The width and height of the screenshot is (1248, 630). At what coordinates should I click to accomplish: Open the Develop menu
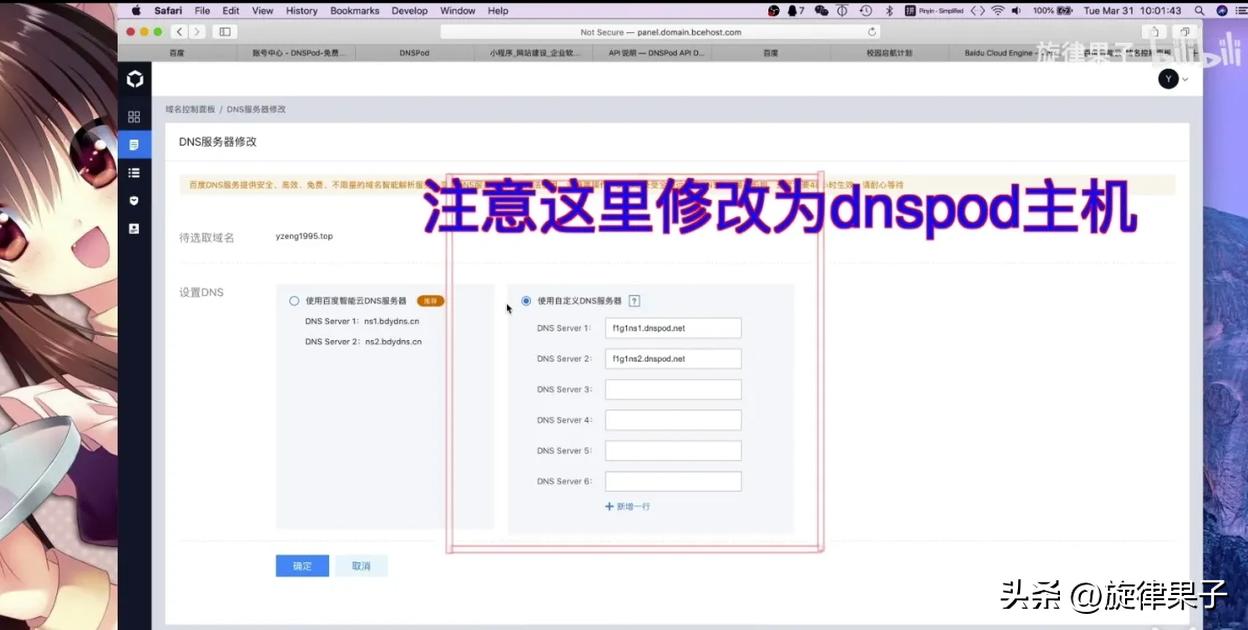(409, 10)
